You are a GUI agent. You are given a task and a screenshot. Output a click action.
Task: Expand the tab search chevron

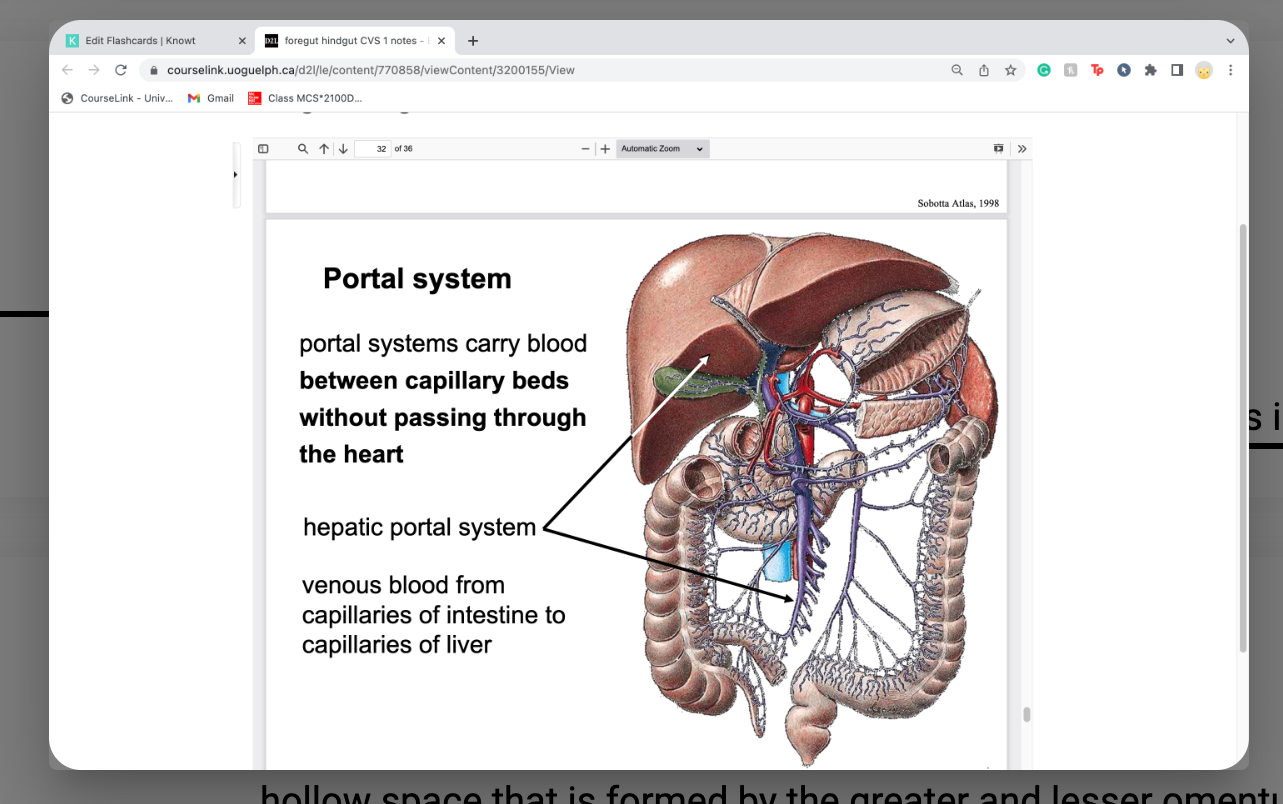pos(1230,41)
